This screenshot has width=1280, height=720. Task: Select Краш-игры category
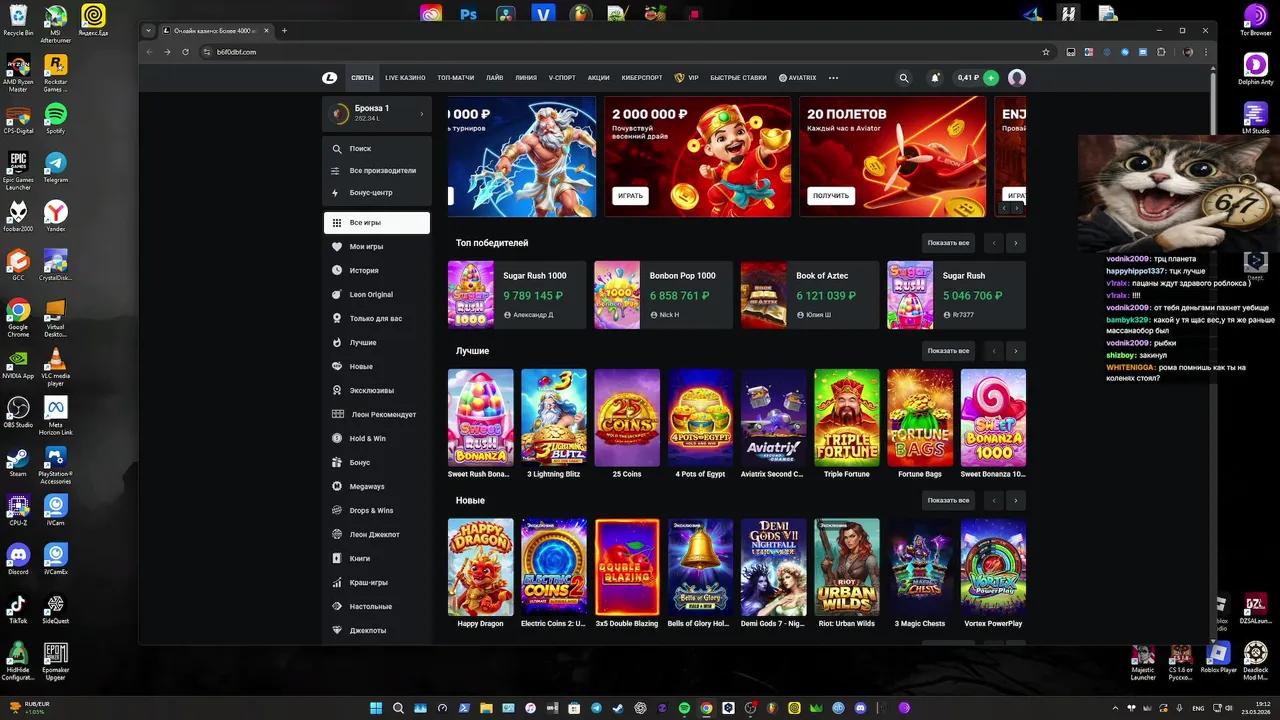(377, 582)
